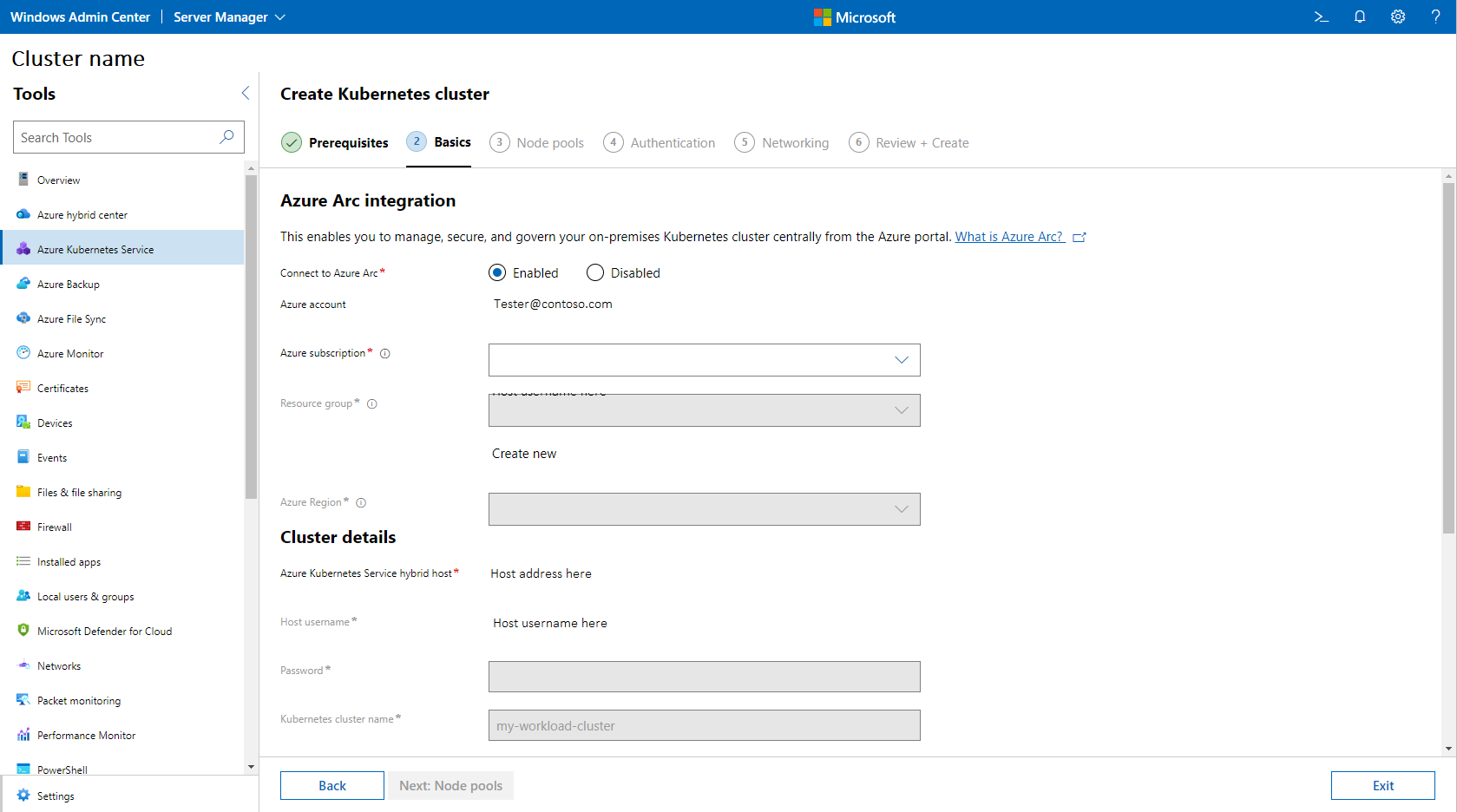1457x812 pixels.
Task: Click the Tester@contoso.com account text
Action: pyautogui.click(x=553, y=304)
